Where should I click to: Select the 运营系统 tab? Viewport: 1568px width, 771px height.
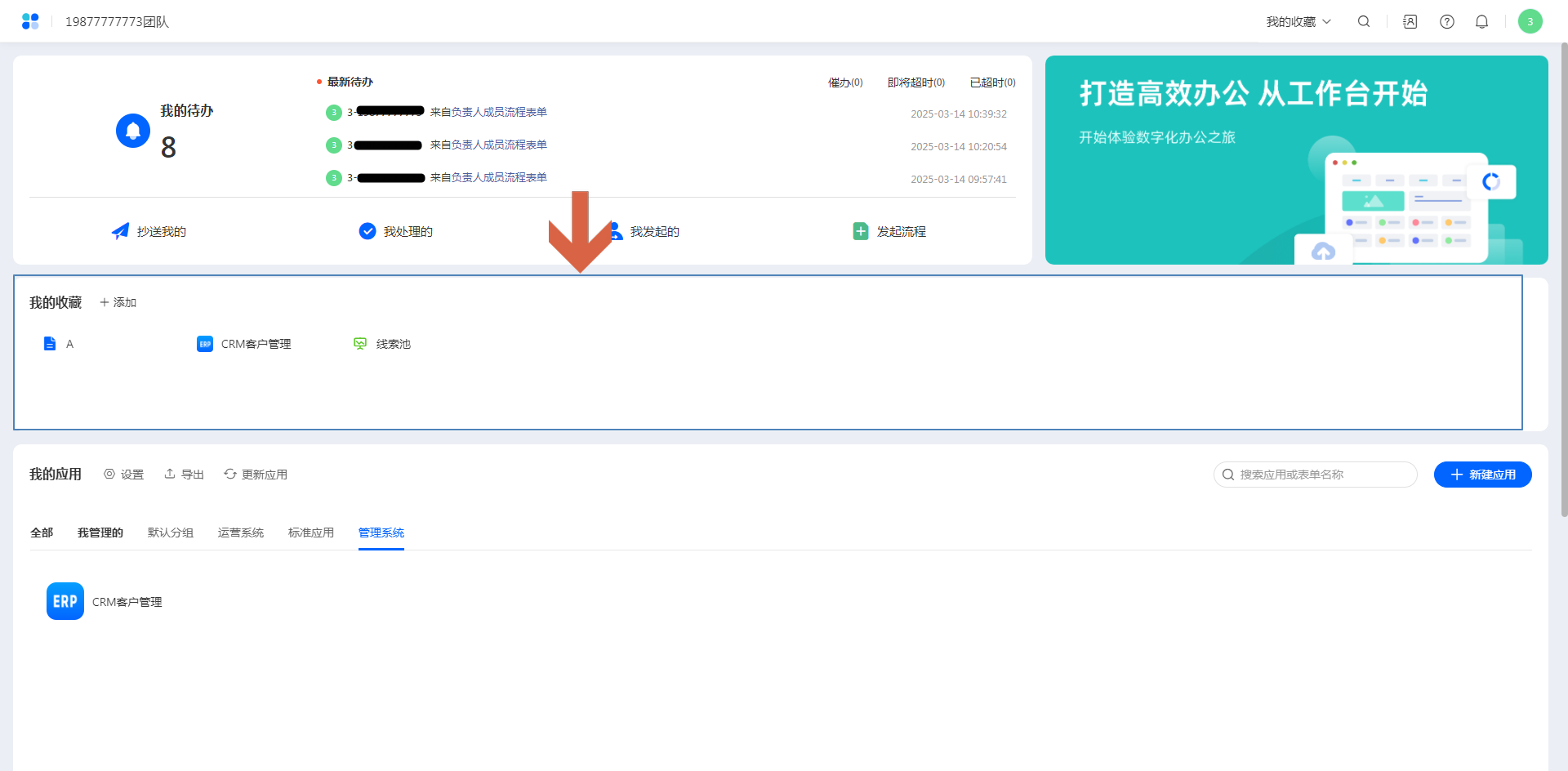coord(240,533)
